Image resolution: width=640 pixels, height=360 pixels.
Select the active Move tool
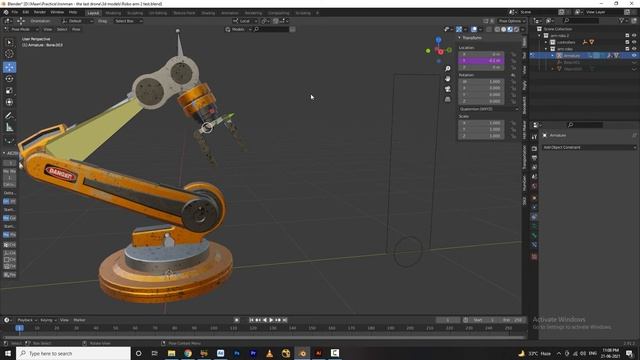pyautogui.click(x=9, y=67)
